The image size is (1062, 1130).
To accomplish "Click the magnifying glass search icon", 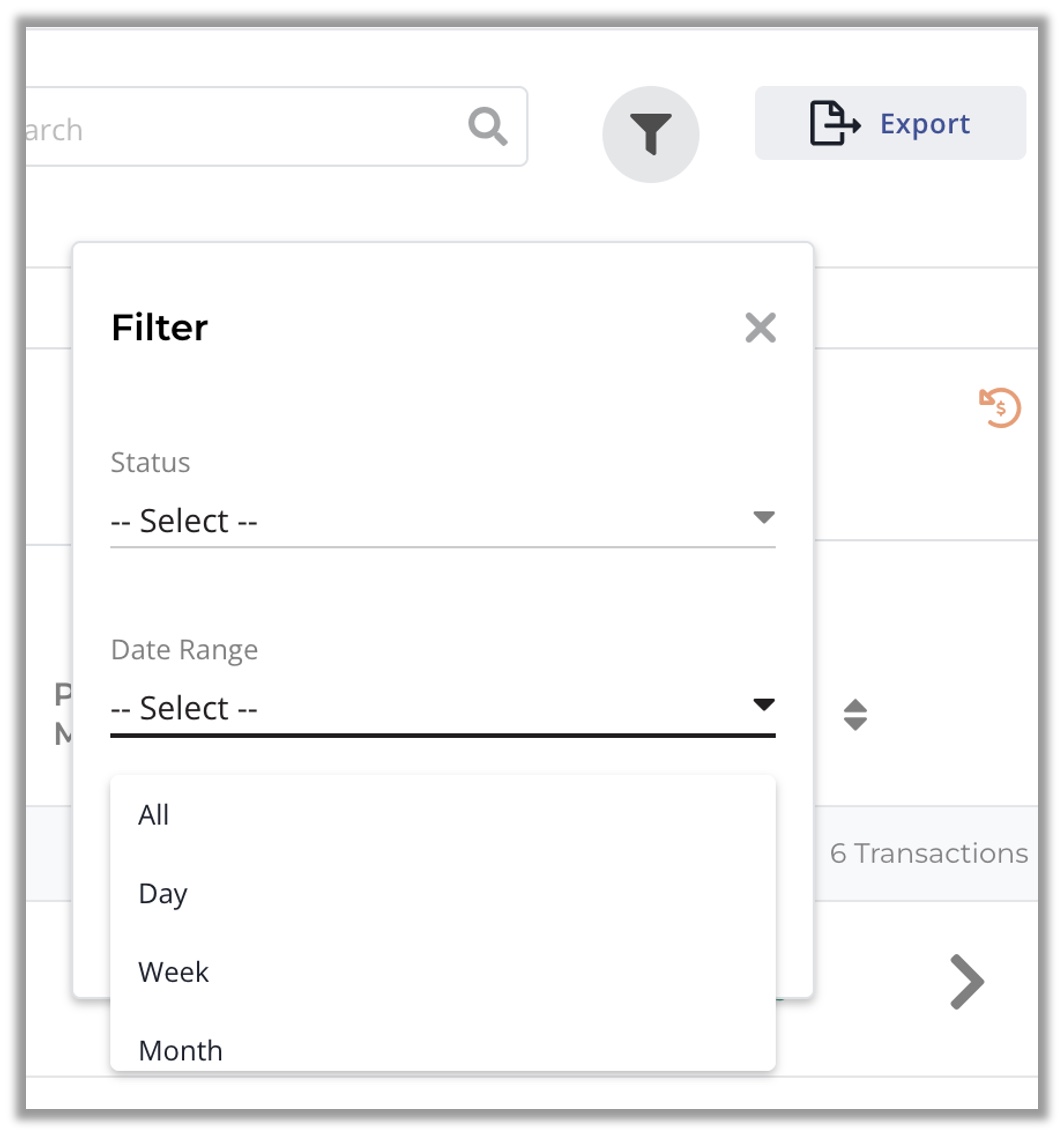I will coord(488,126).
